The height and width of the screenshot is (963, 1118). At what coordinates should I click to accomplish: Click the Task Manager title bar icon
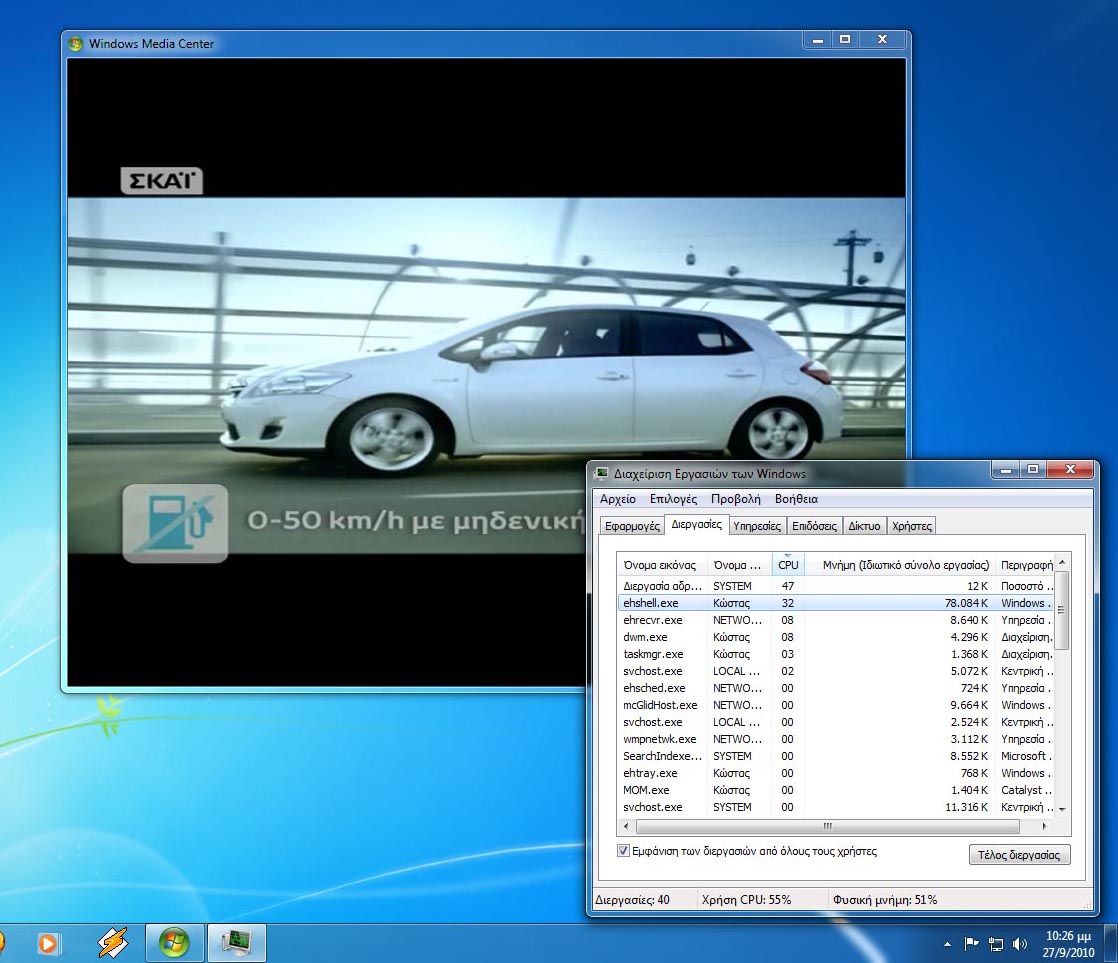(601, 473)
